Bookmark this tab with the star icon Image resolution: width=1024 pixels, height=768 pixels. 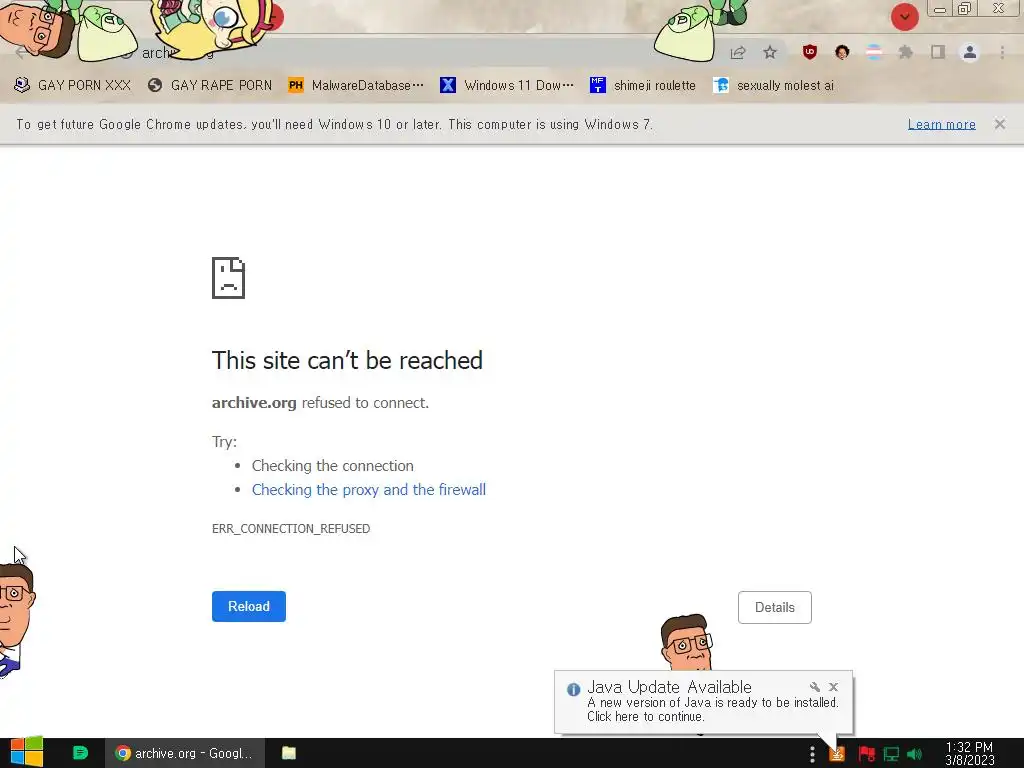(x=770, y=52)
